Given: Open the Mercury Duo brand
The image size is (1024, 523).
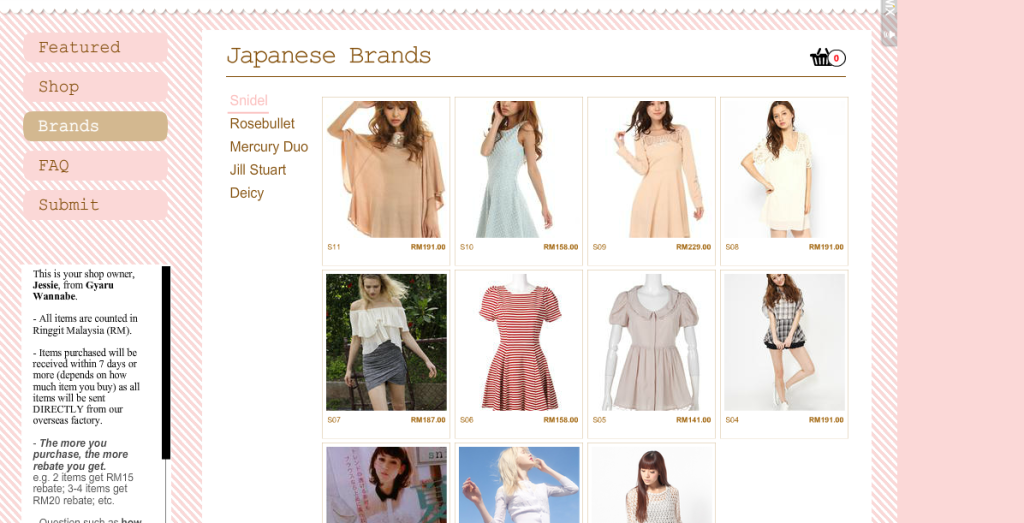Looking at the screenshot, I should 269,147.
